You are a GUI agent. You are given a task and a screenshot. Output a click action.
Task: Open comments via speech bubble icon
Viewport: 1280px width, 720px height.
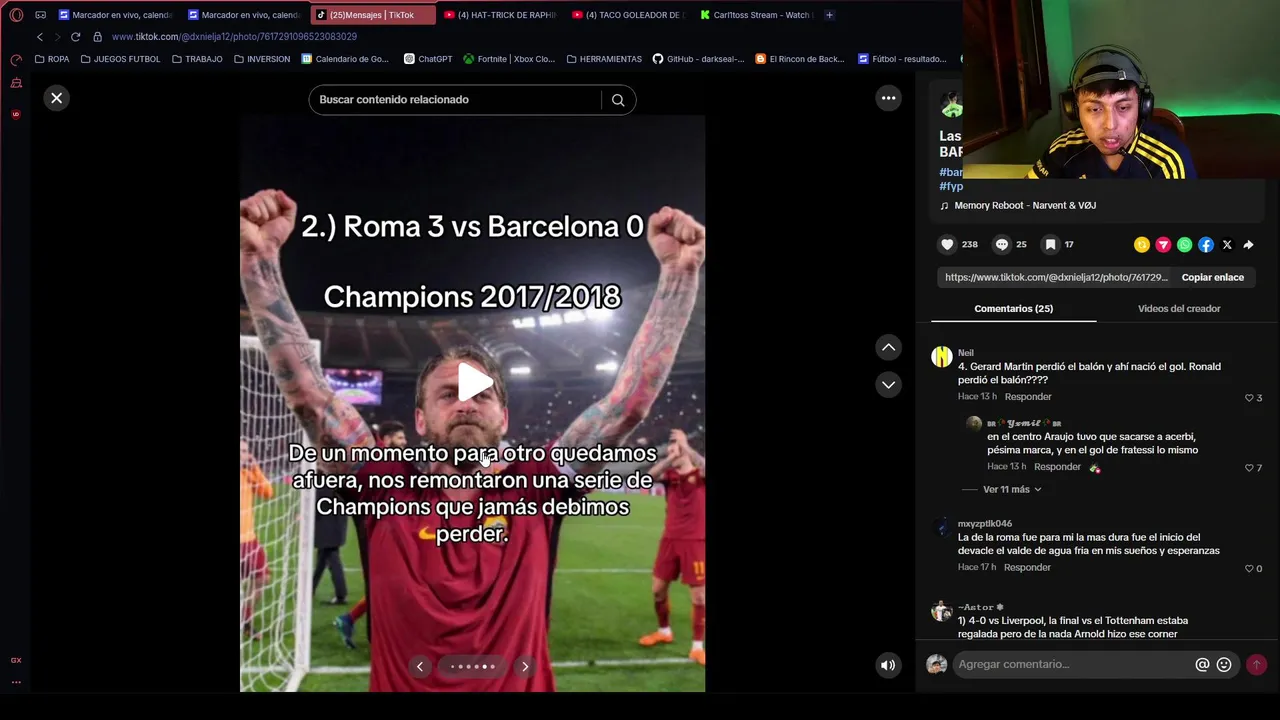[x=1002, y=244]
